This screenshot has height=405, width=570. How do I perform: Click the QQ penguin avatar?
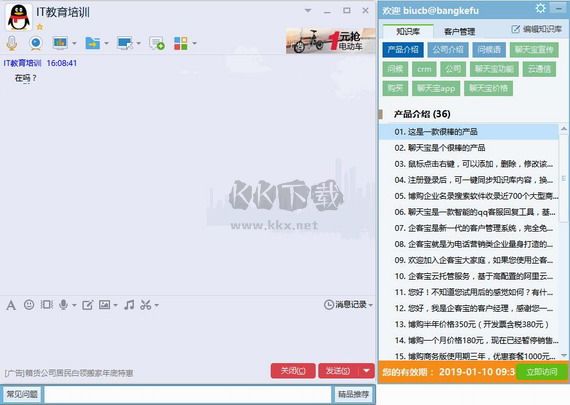19,17
